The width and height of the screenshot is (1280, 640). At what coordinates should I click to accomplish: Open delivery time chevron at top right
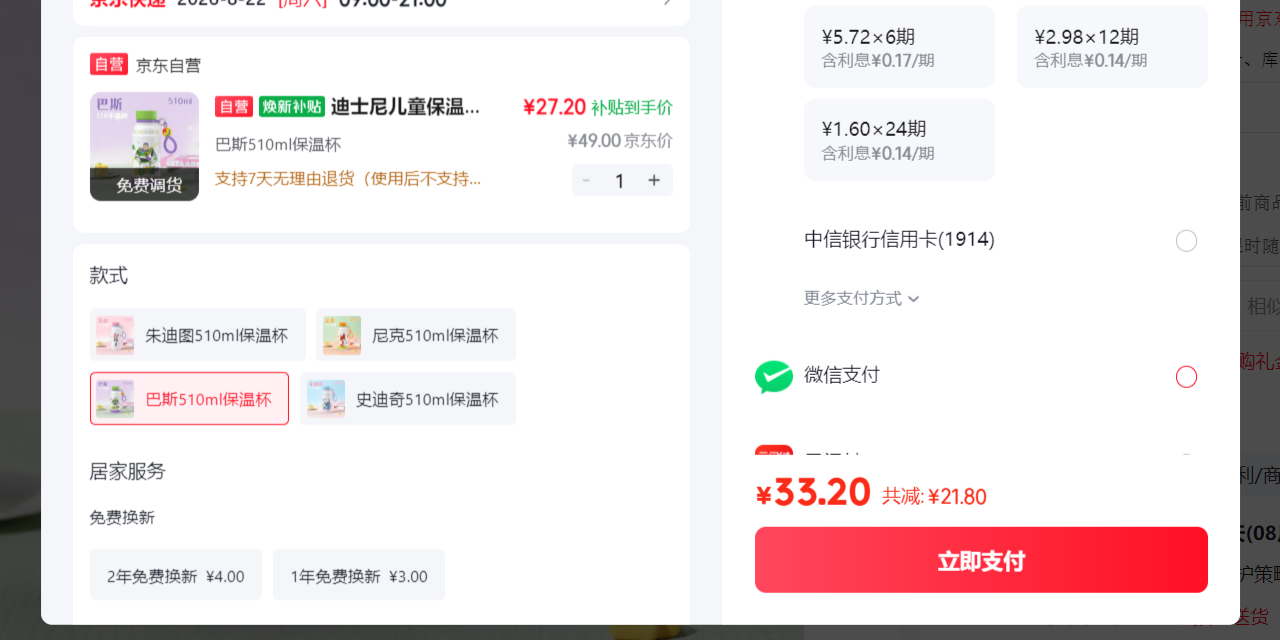pos(668,3)
